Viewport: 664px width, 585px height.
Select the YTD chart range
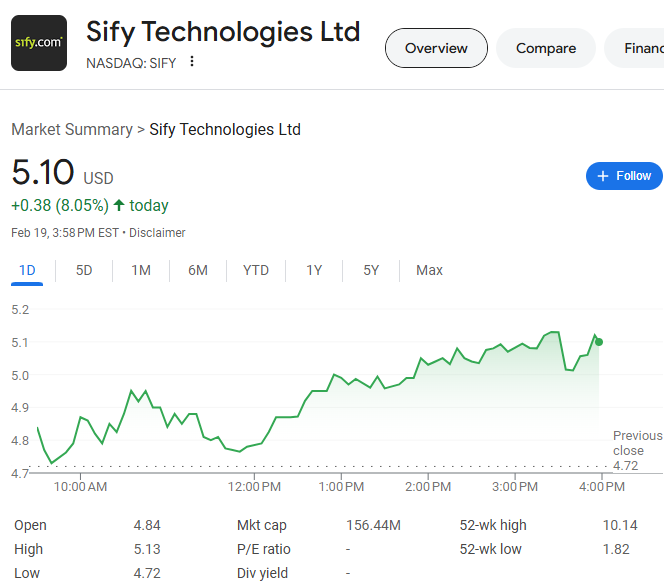click(x=256, y=270)
